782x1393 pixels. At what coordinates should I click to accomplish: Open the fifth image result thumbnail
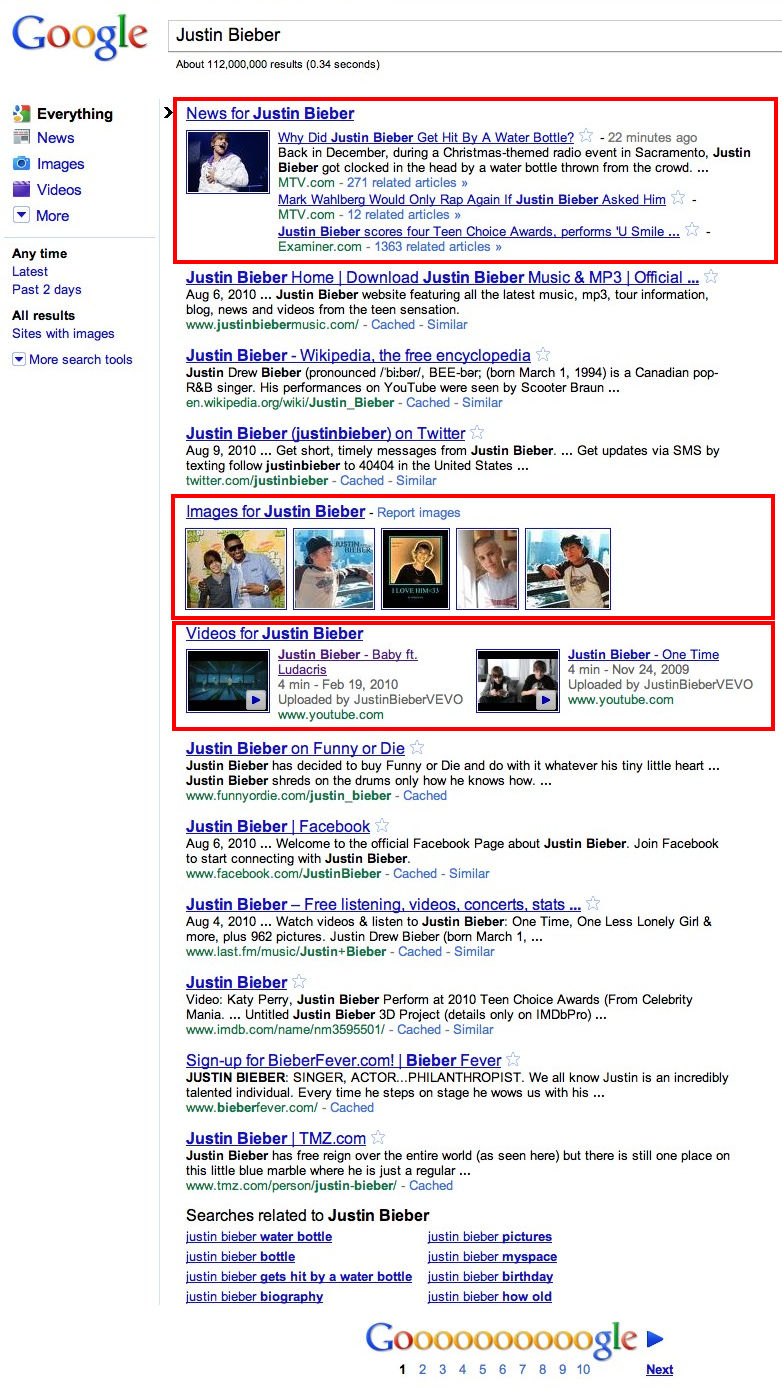tap(568, 569)
